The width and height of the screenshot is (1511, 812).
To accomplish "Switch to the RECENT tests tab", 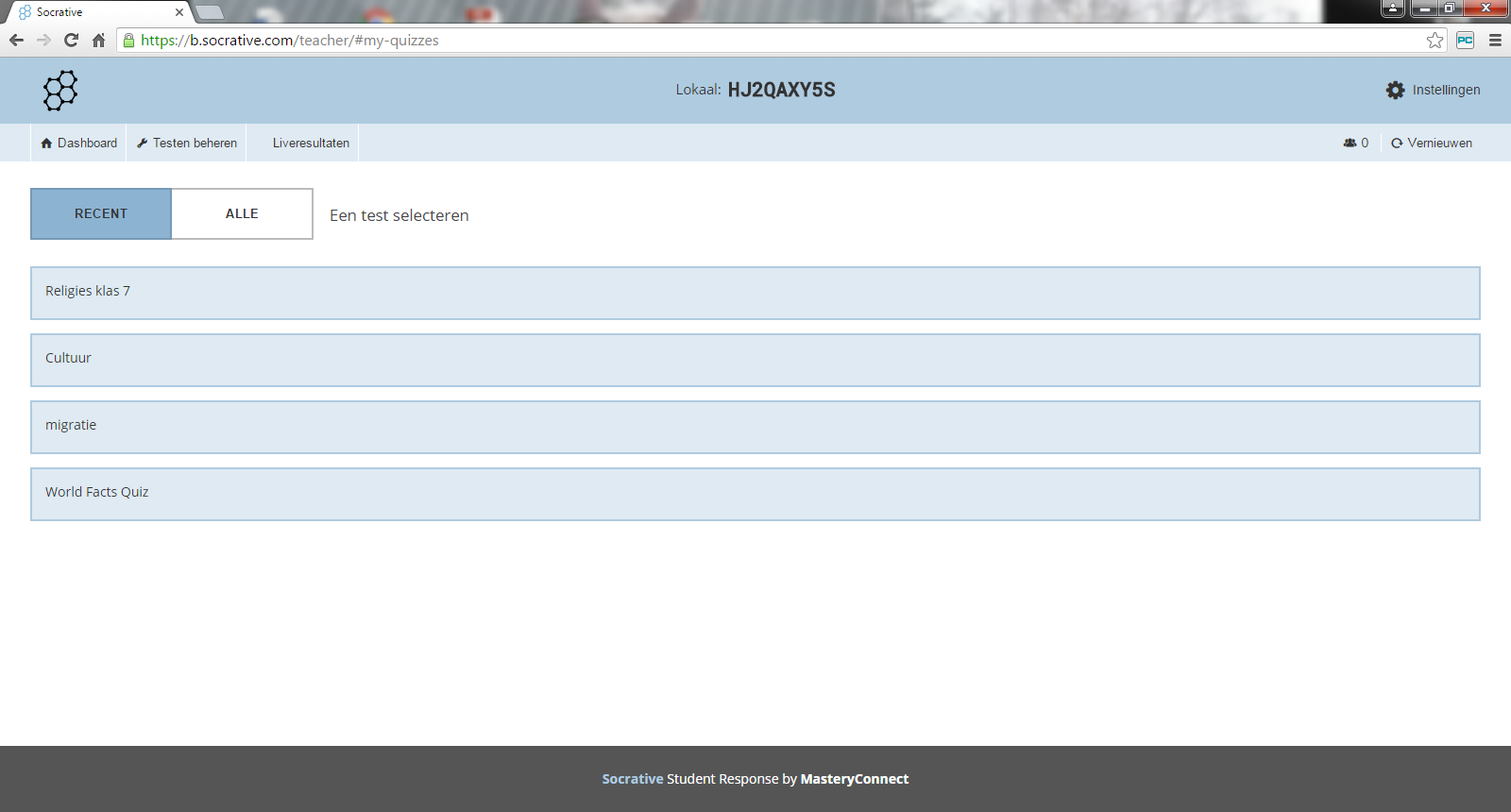I will (101, 213).
